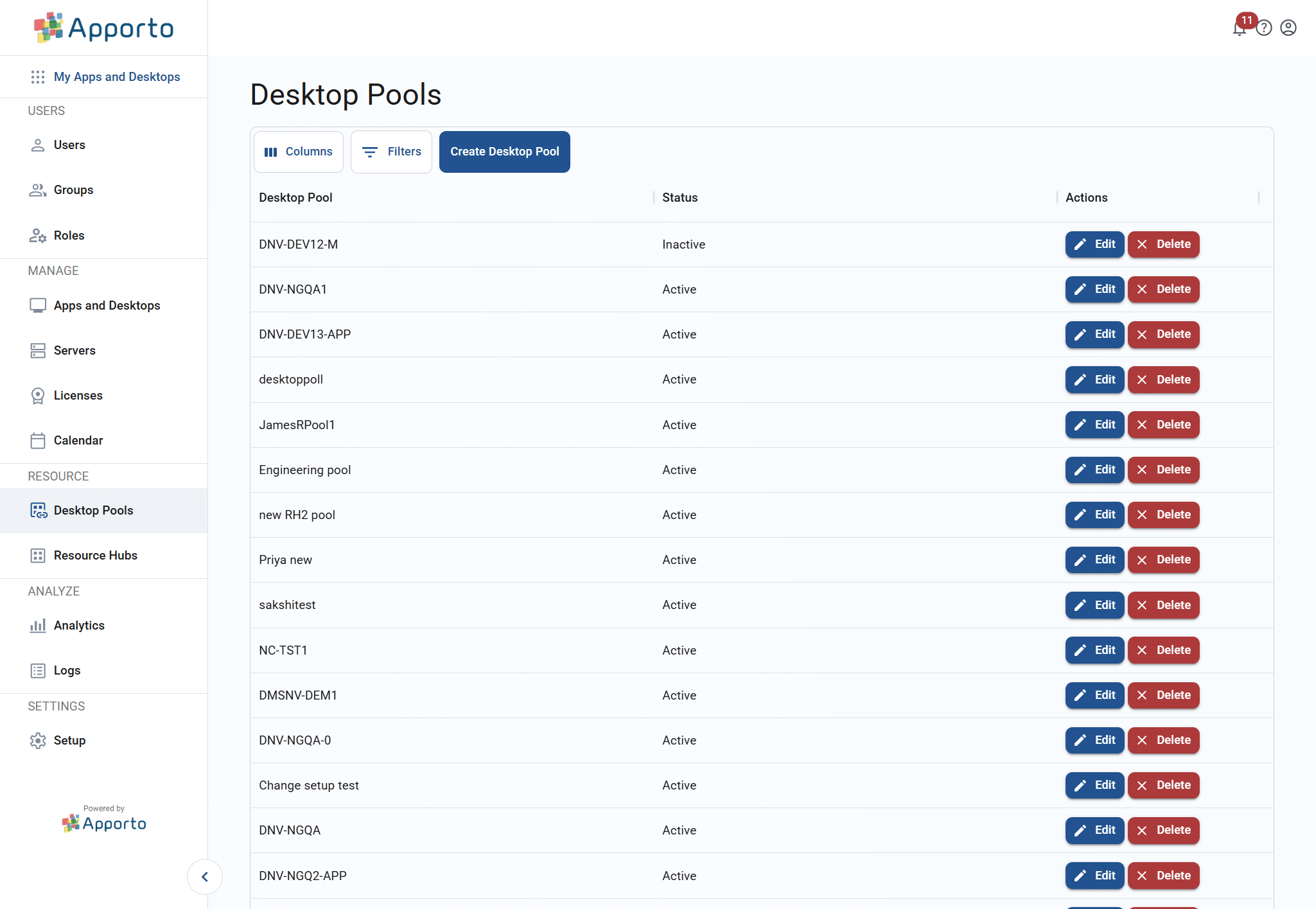Screen dimensions: 1316x909
Task: Open Setup via the gear icon
Action: [x=37, y=740]
